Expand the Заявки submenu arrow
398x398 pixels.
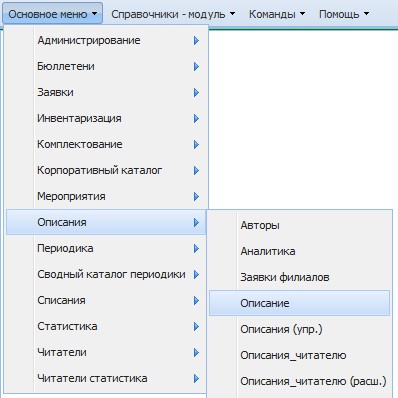click(196, 93)
